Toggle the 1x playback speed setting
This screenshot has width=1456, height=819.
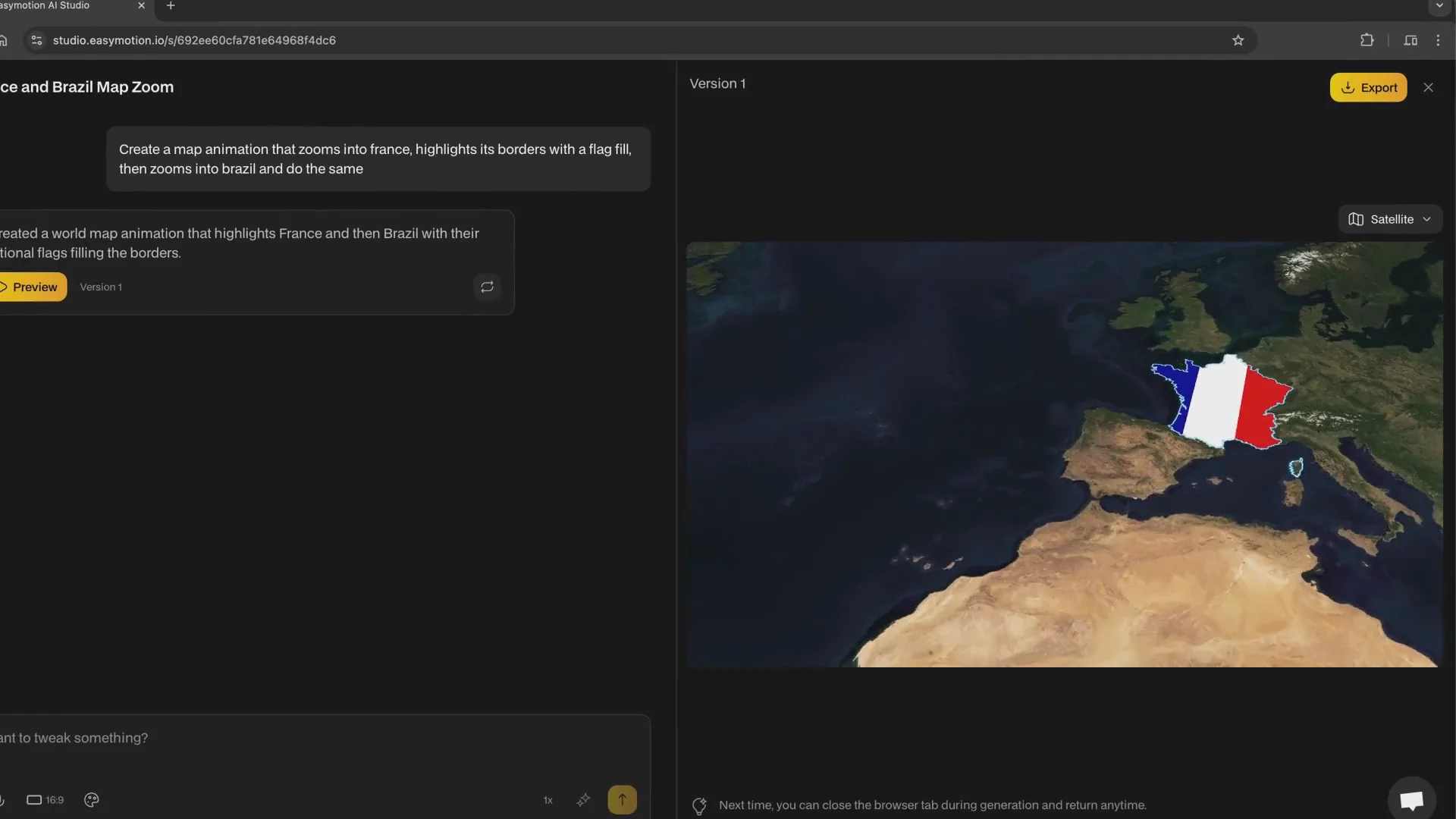tap(548, 800)
